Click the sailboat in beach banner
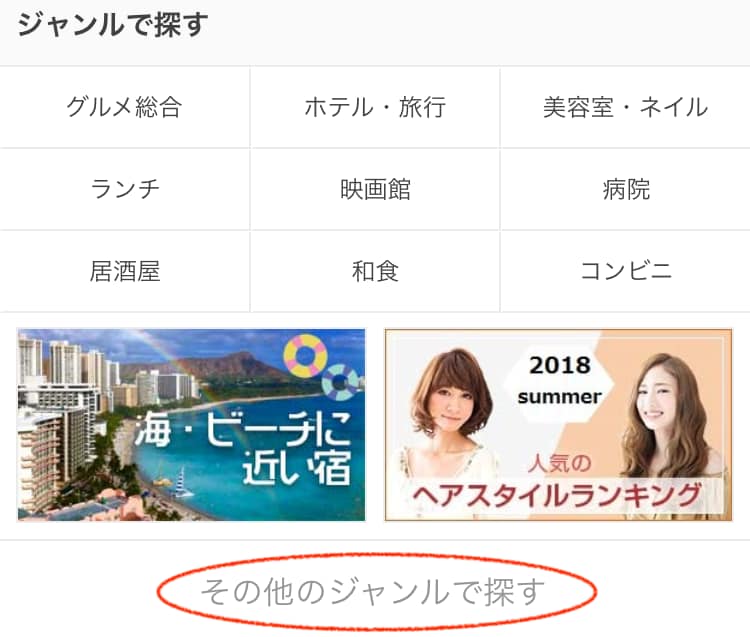The height and width of the screenshot is (637, 750). pyautogui.click(x=182, y=482)
